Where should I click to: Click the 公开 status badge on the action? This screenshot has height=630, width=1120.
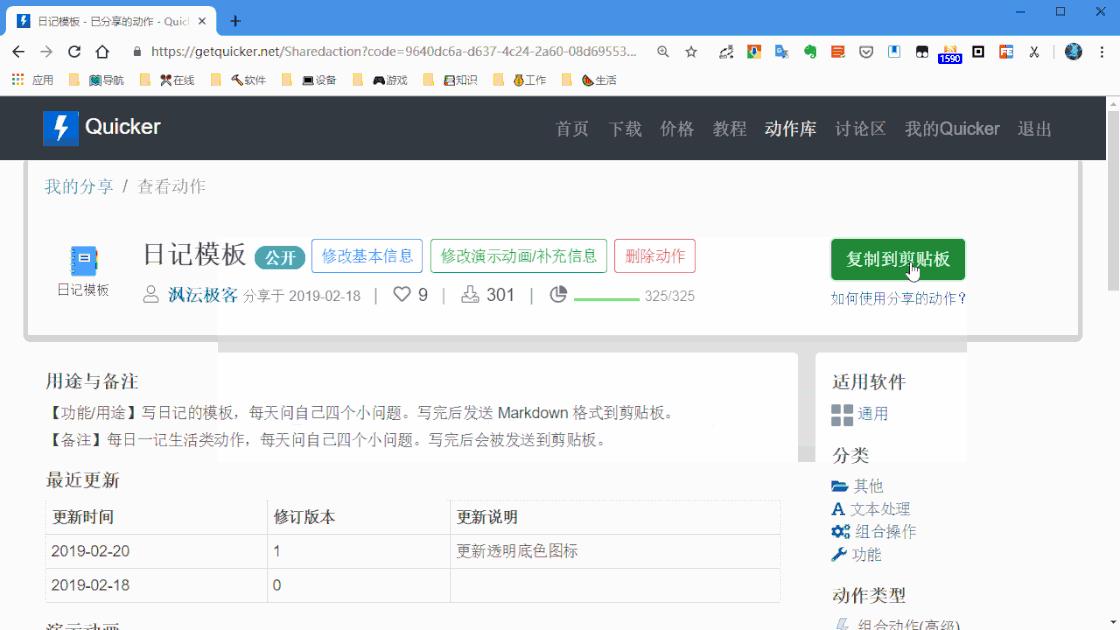click(279, 257)
